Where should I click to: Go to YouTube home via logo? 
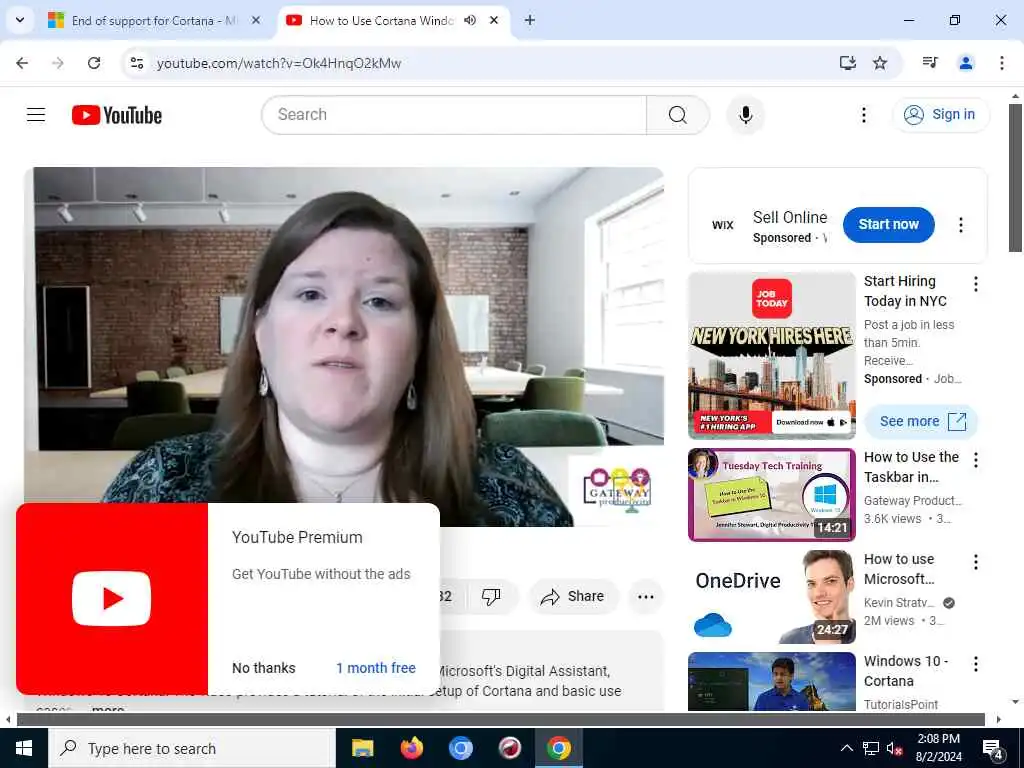tap(116, 115)
